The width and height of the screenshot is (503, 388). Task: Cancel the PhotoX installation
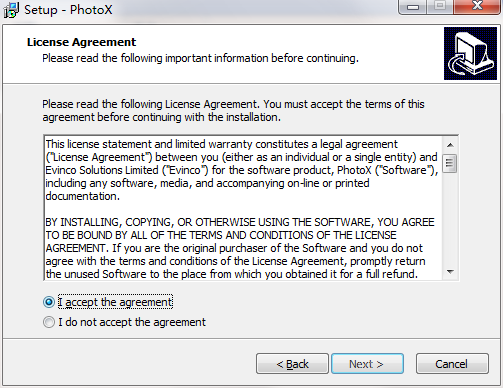[x=452, y=364]
